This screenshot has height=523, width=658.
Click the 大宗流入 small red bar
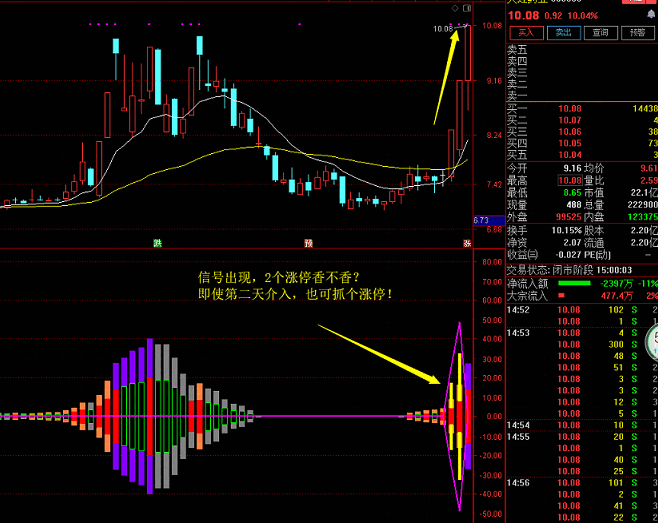(561, 295)
